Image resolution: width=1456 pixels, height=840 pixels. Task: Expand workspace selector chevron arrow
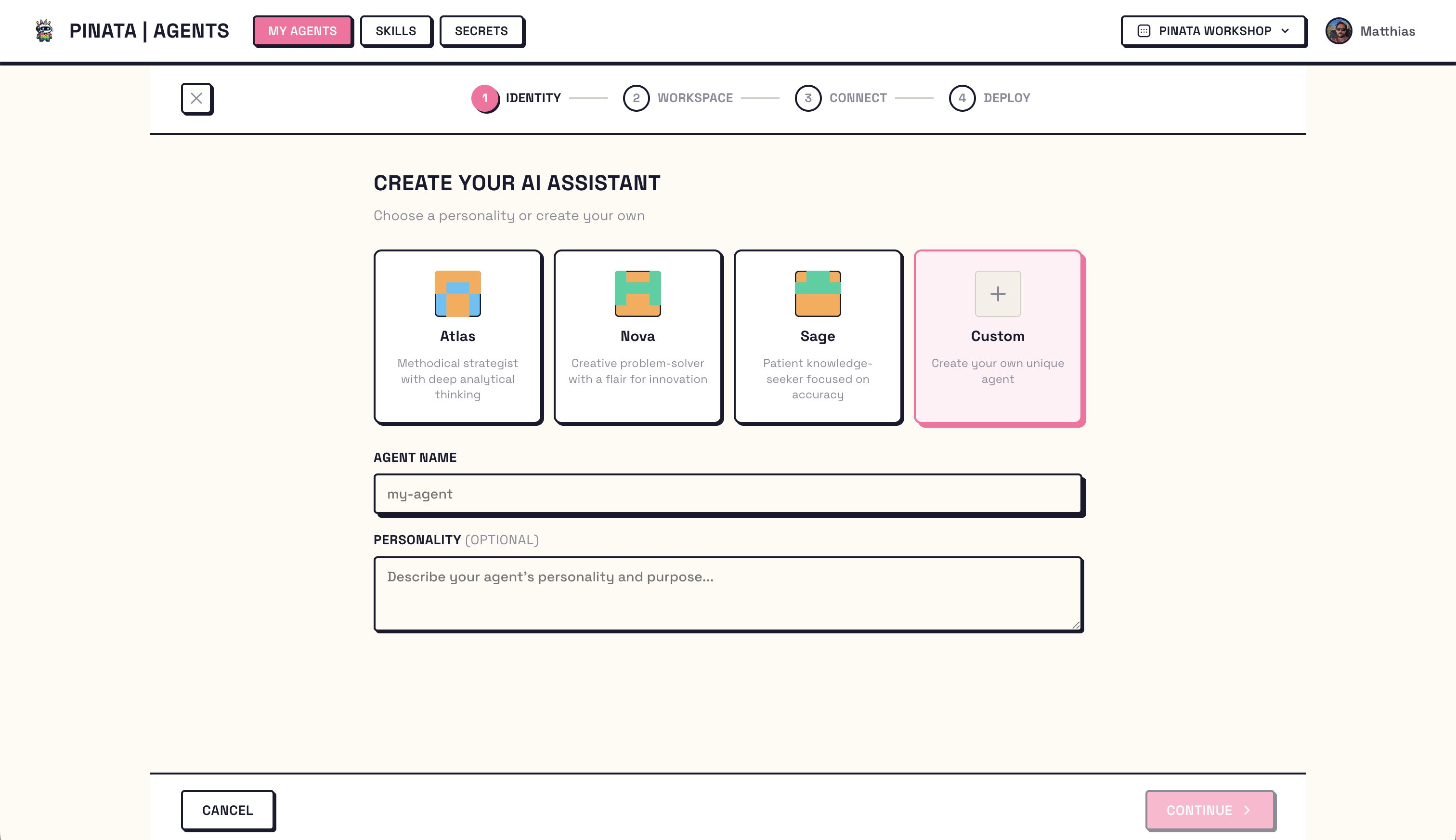(1285, 30)
